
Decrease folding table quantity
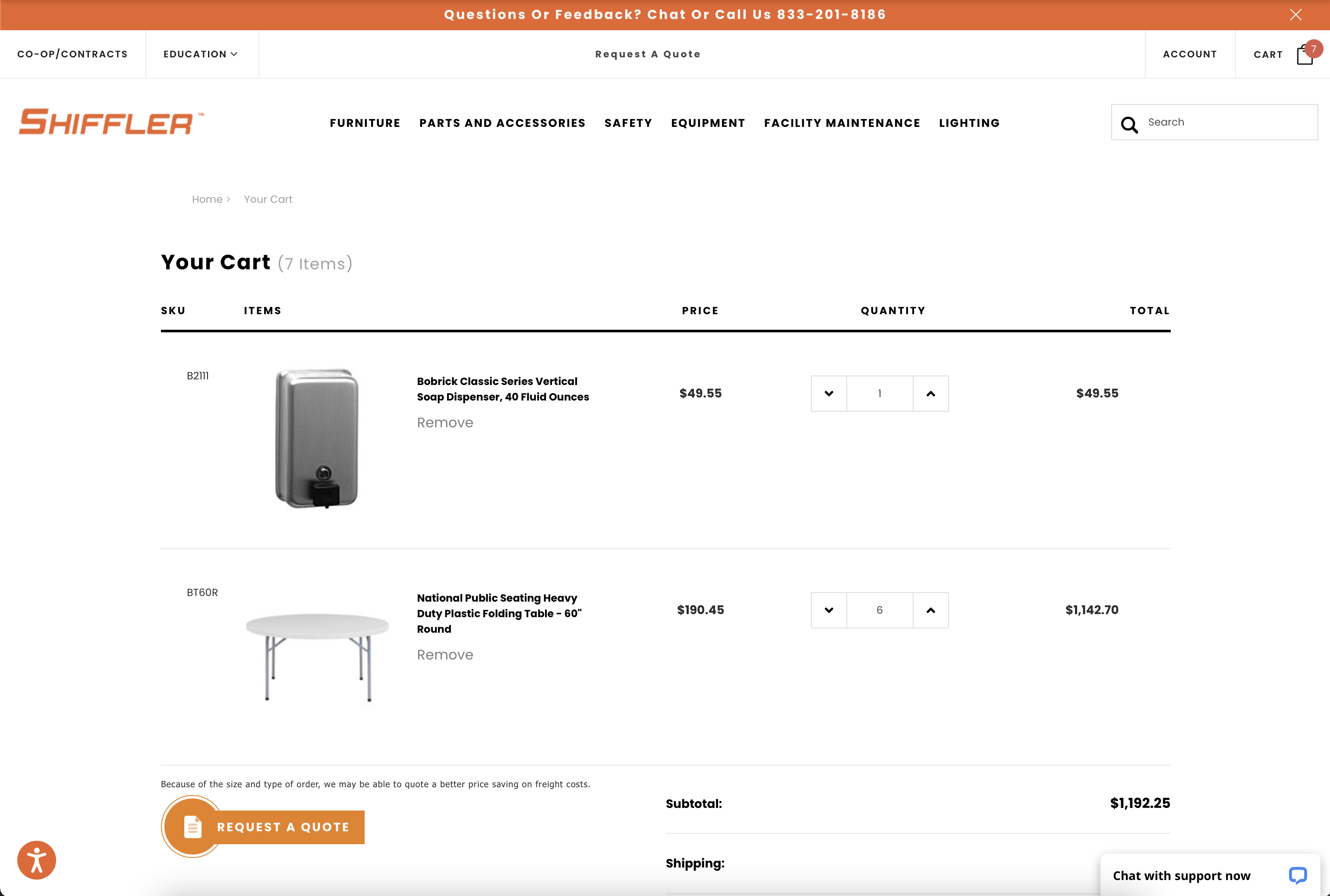(x=829, y=610)
